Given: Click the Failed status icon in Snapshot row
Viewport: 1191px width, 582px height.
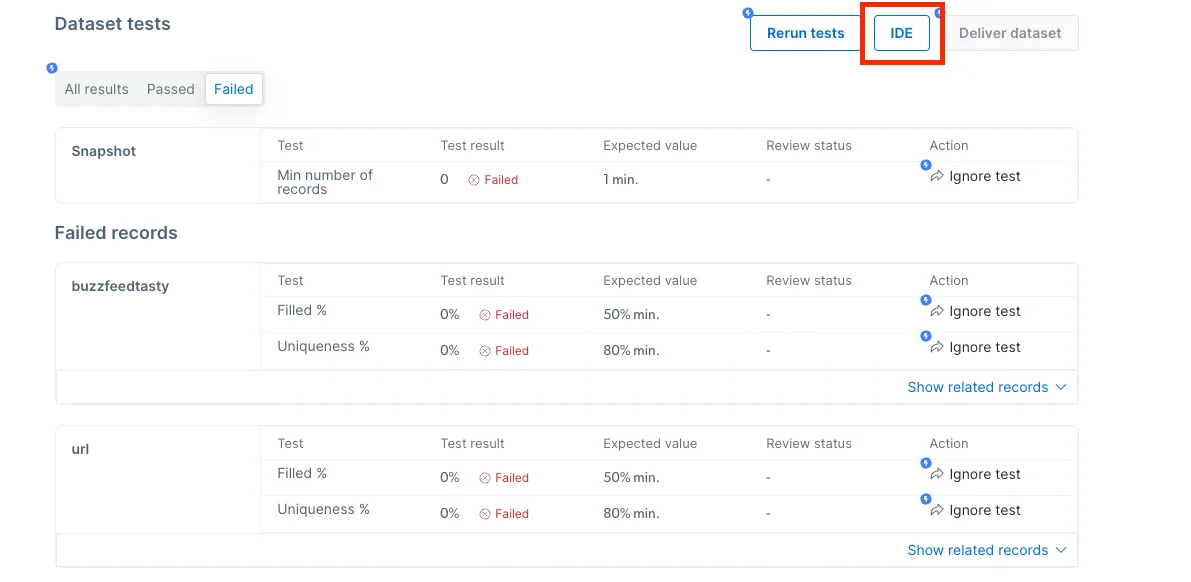Looking at the screenshot, I should point(474,180).
